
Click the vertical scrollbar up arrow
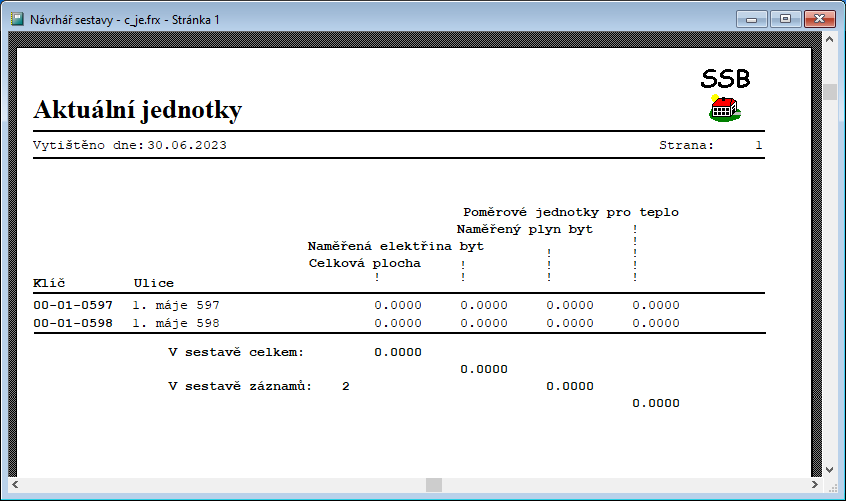pos(829,41)
